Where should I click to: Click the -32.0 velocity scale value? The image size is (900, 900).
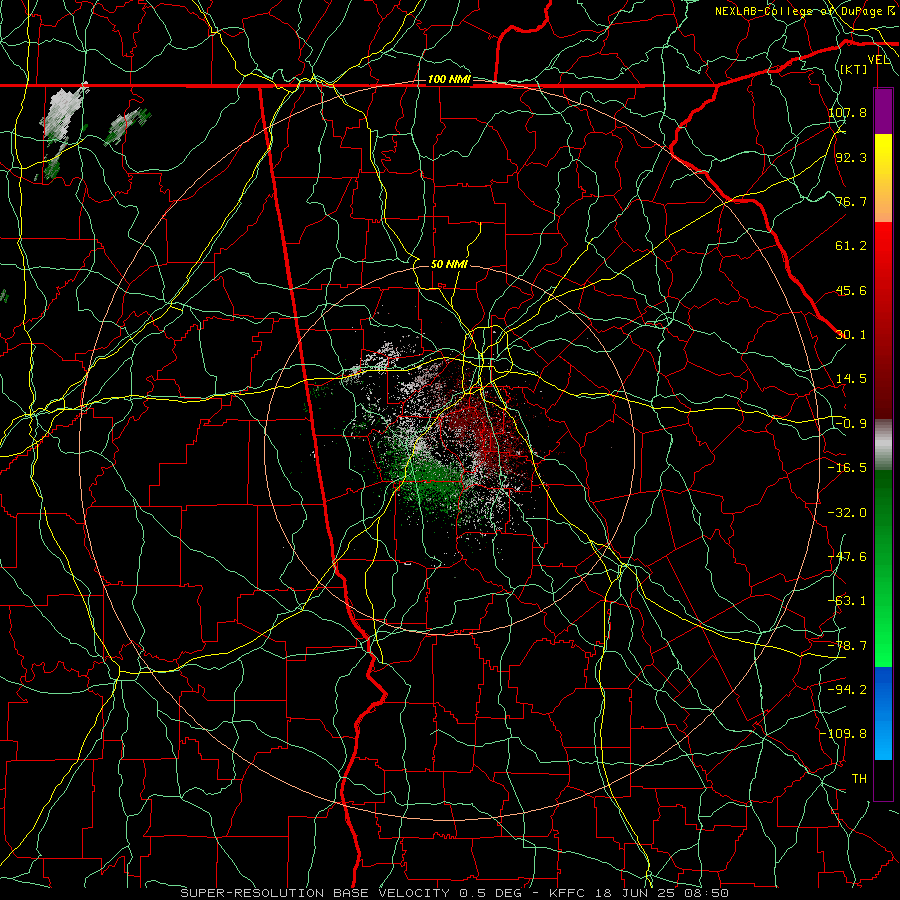[847, 513]
